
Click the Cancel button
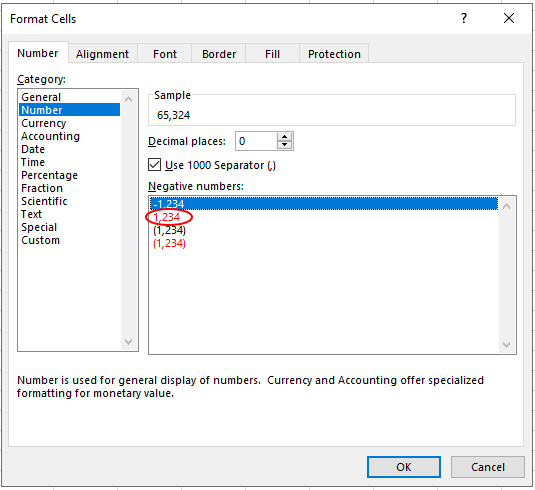[488, 467]
